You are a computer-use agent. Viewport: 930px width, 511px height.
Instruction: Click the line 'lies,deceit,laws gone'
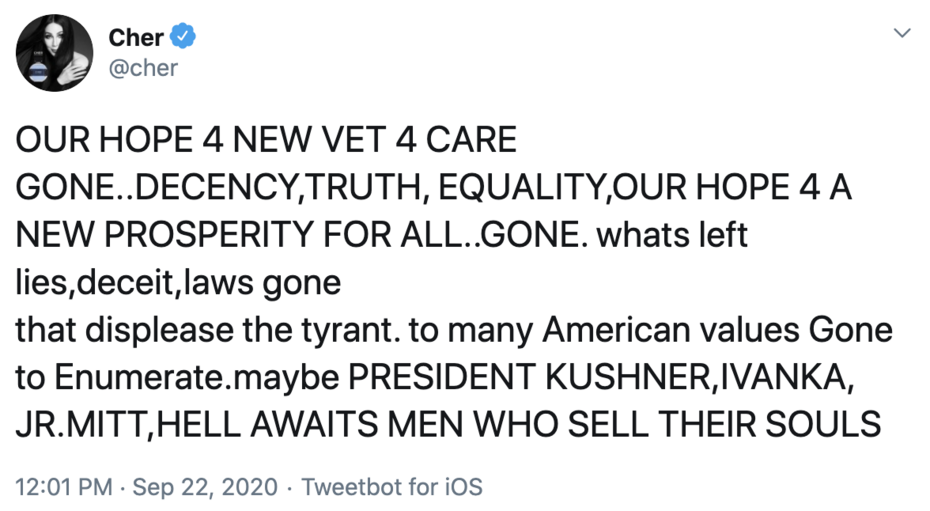[178, 283]
